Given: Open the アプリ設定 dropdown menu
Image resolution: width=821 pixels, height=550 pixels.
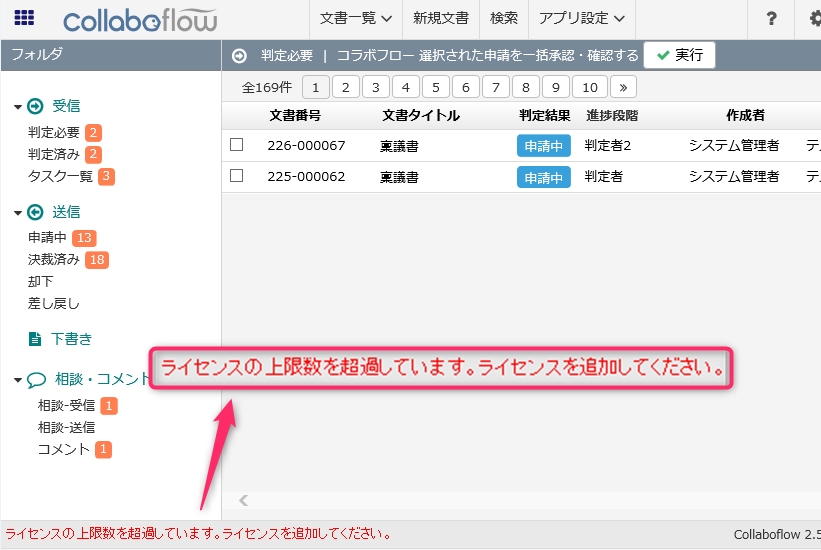Looking at the screenshot, I should click(x=582, y=19).
